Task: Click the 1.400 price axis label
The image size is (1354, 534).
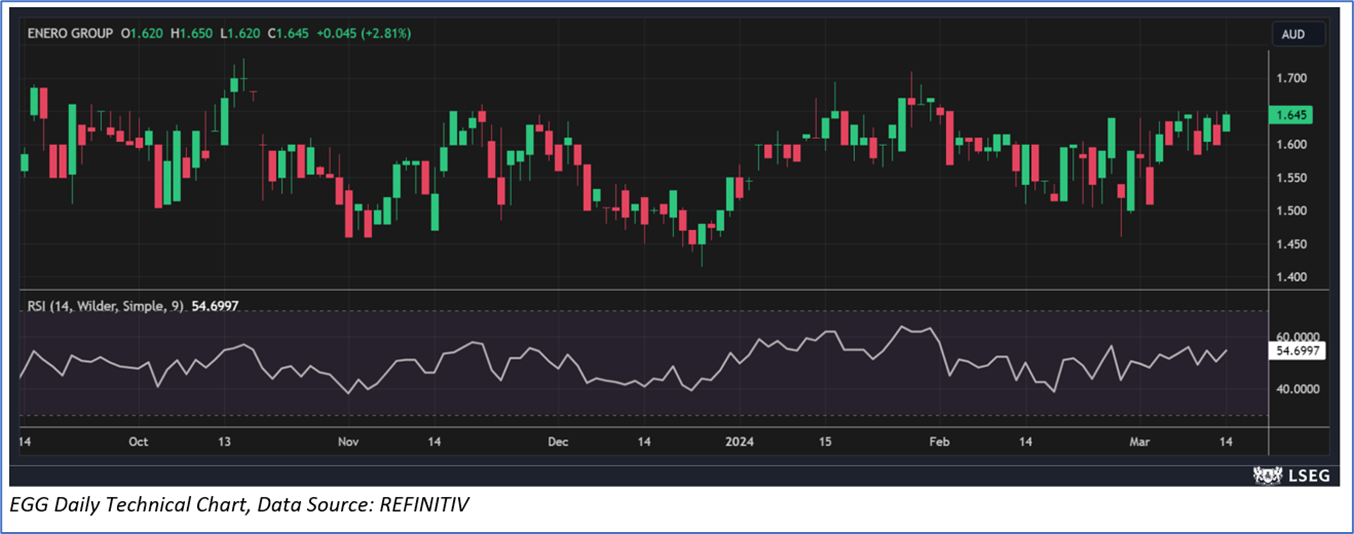Action: 1292,277
